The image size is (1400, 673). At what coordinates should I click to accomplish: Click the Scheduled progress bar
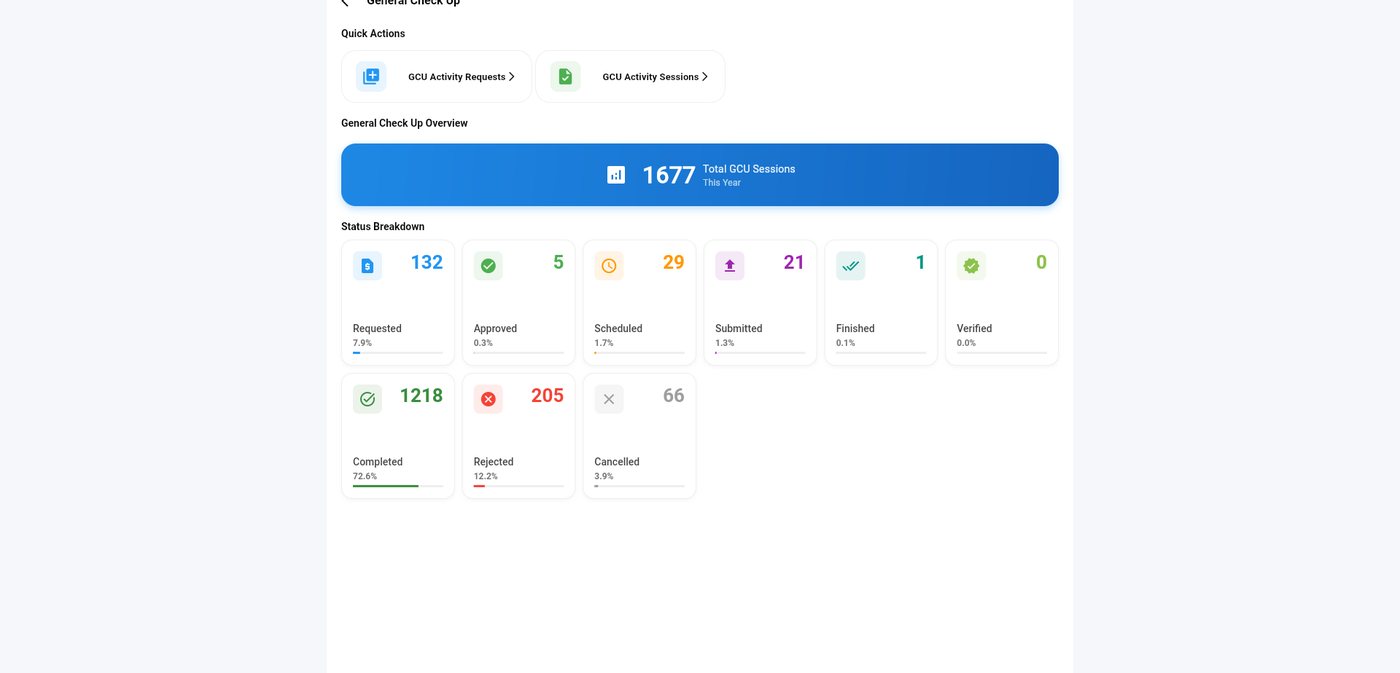tap(640, 352)
